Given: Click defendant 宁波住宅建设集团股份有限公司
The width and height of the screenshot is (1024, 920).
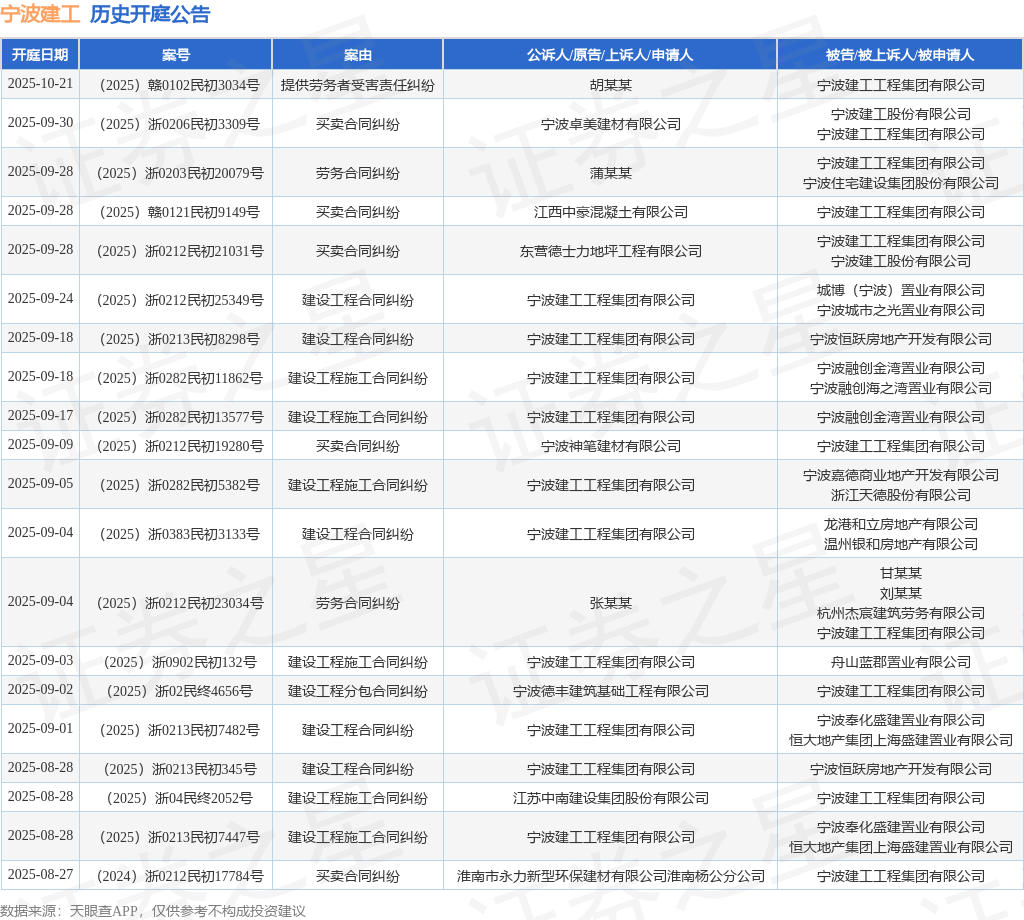Looking at the screenshot, I should point(901,183).
